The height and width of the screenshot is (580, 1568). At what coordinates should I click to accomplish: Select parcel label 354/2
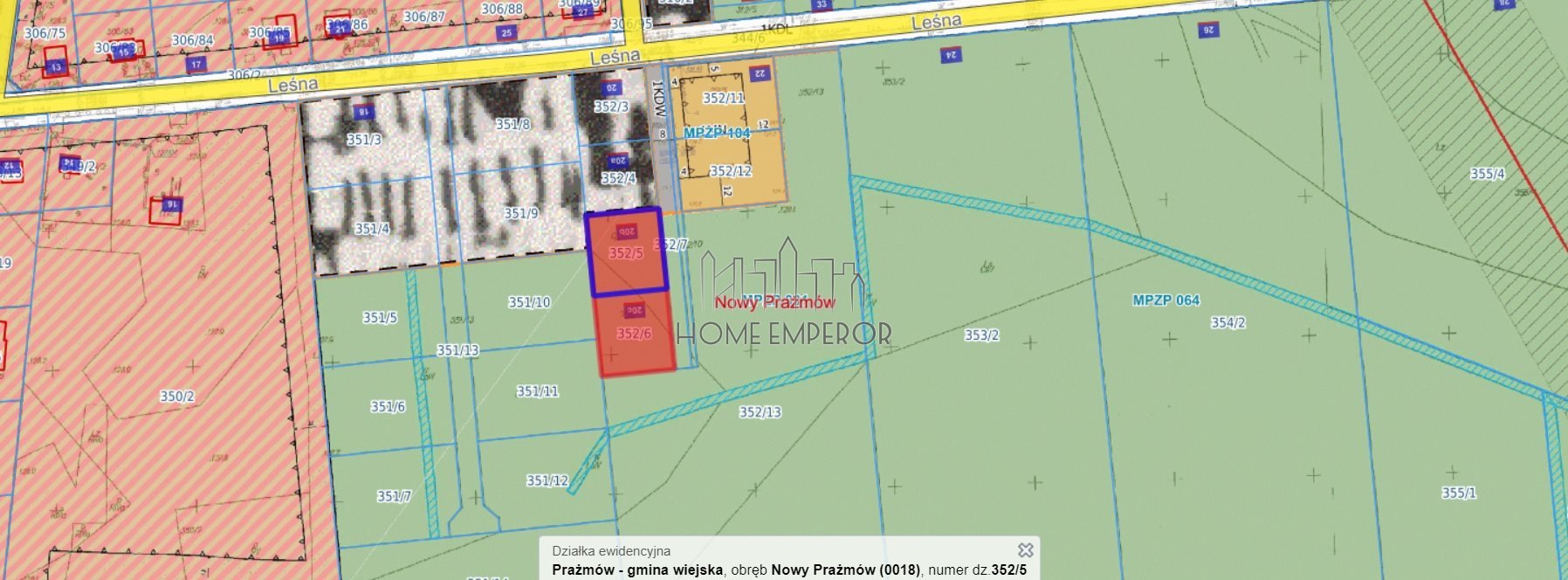[x=1228, y=322]
